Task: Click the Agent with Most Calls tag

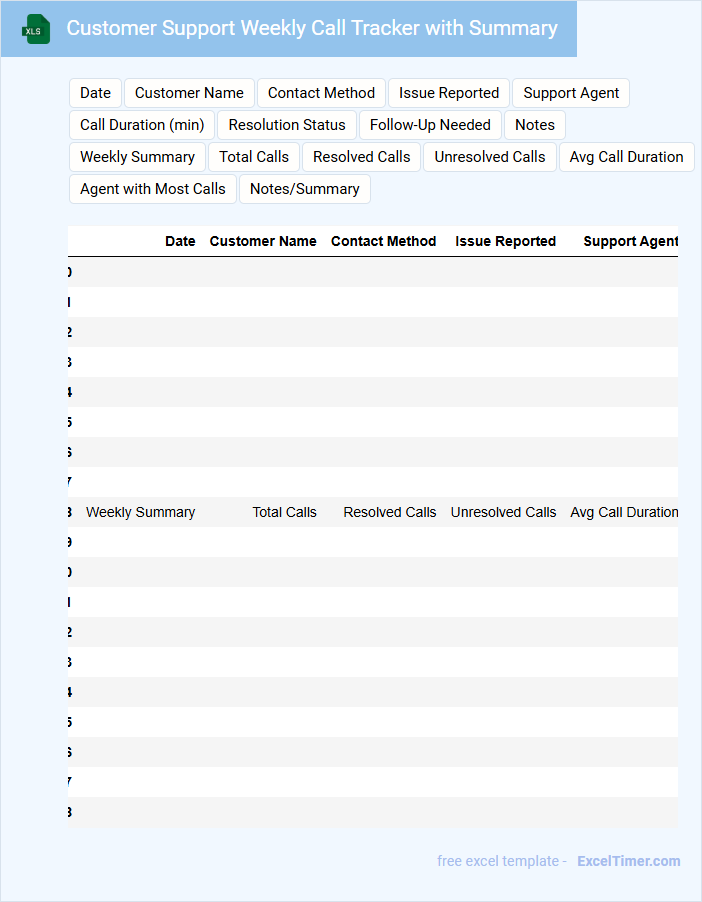Action: click(x=153, y=189)
